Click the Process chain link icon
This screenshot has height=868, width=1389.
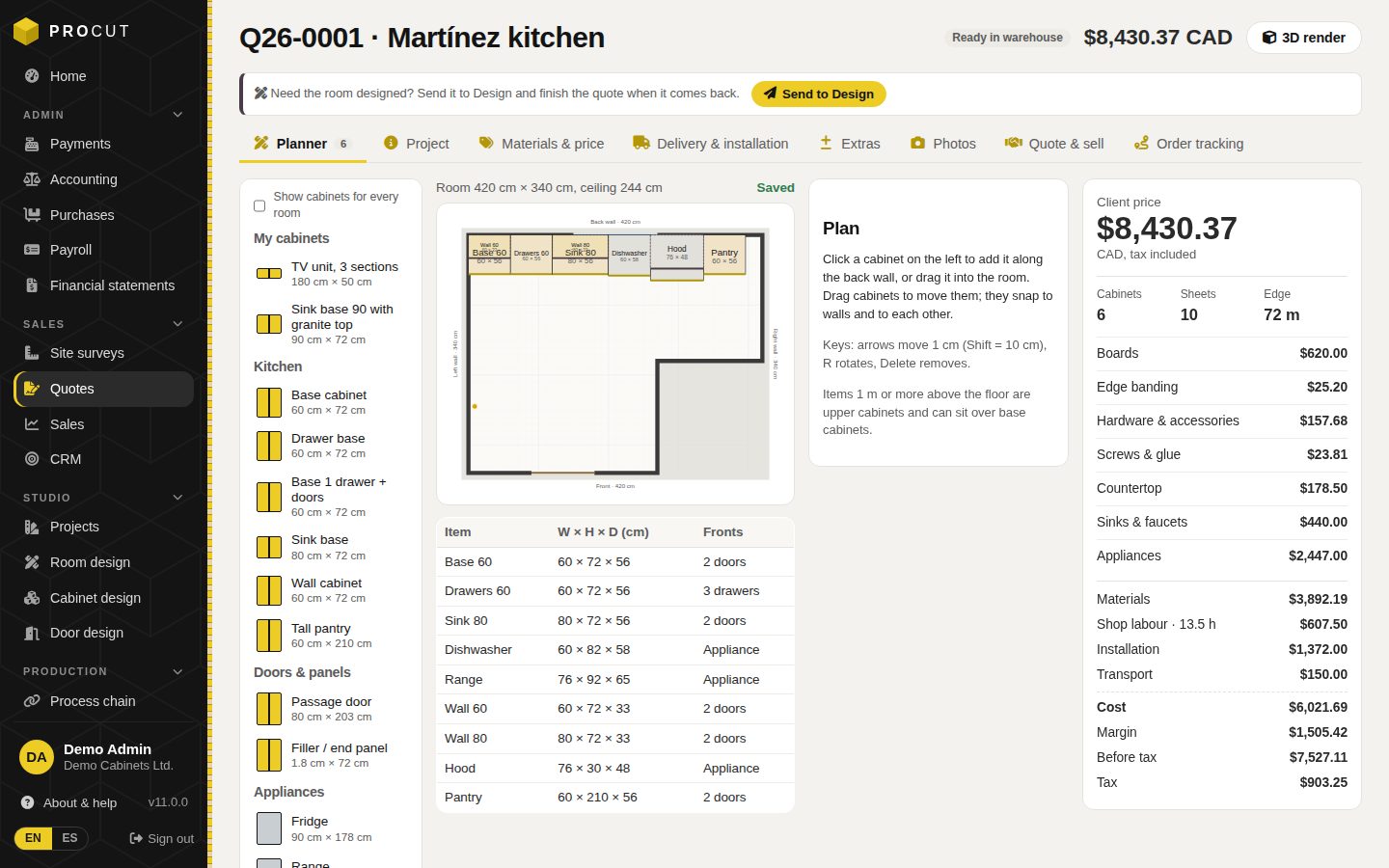coord(32,701)
